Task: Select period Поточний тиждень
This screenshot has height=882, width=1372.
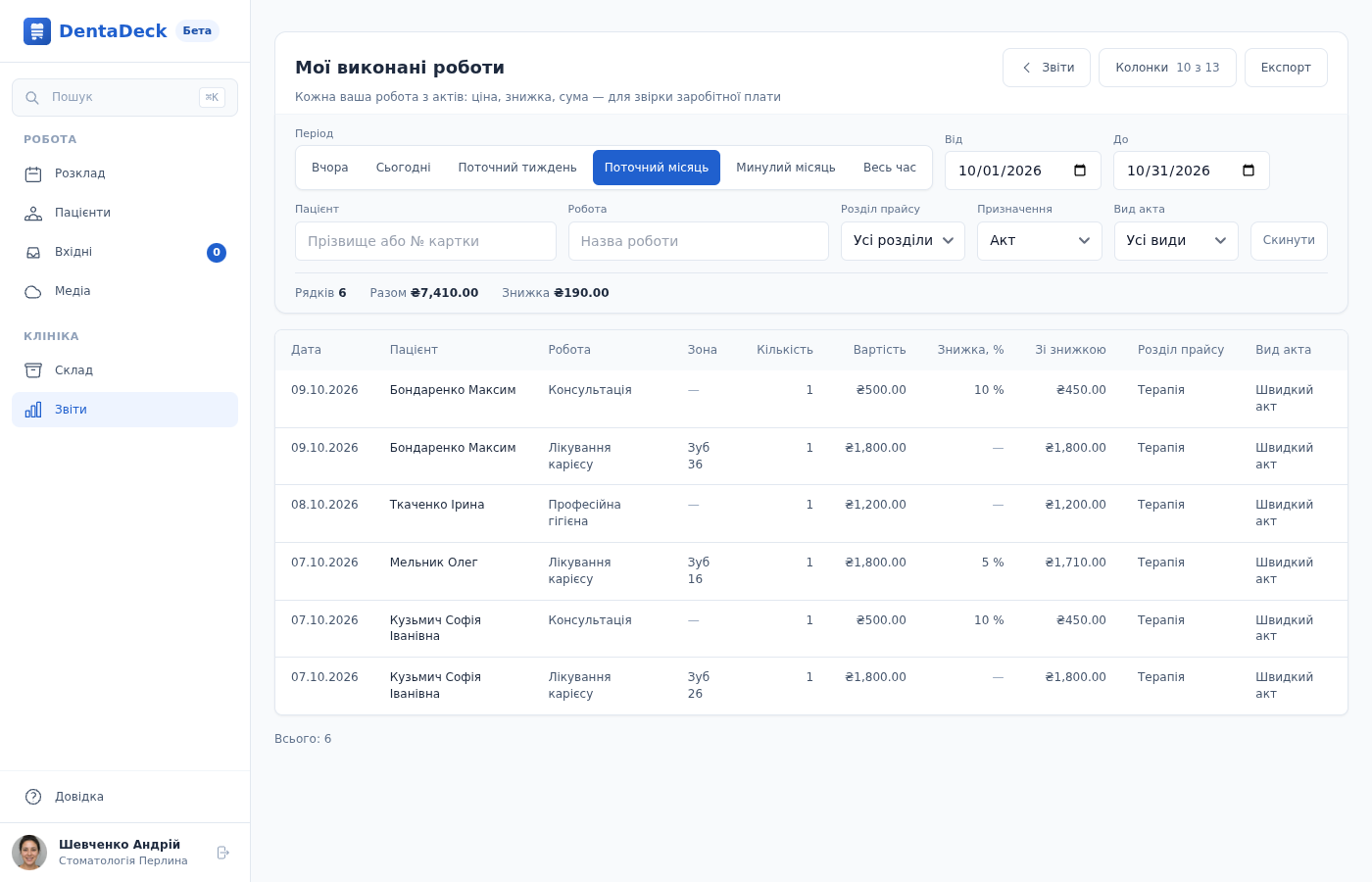Action: (x=517, y=168)
